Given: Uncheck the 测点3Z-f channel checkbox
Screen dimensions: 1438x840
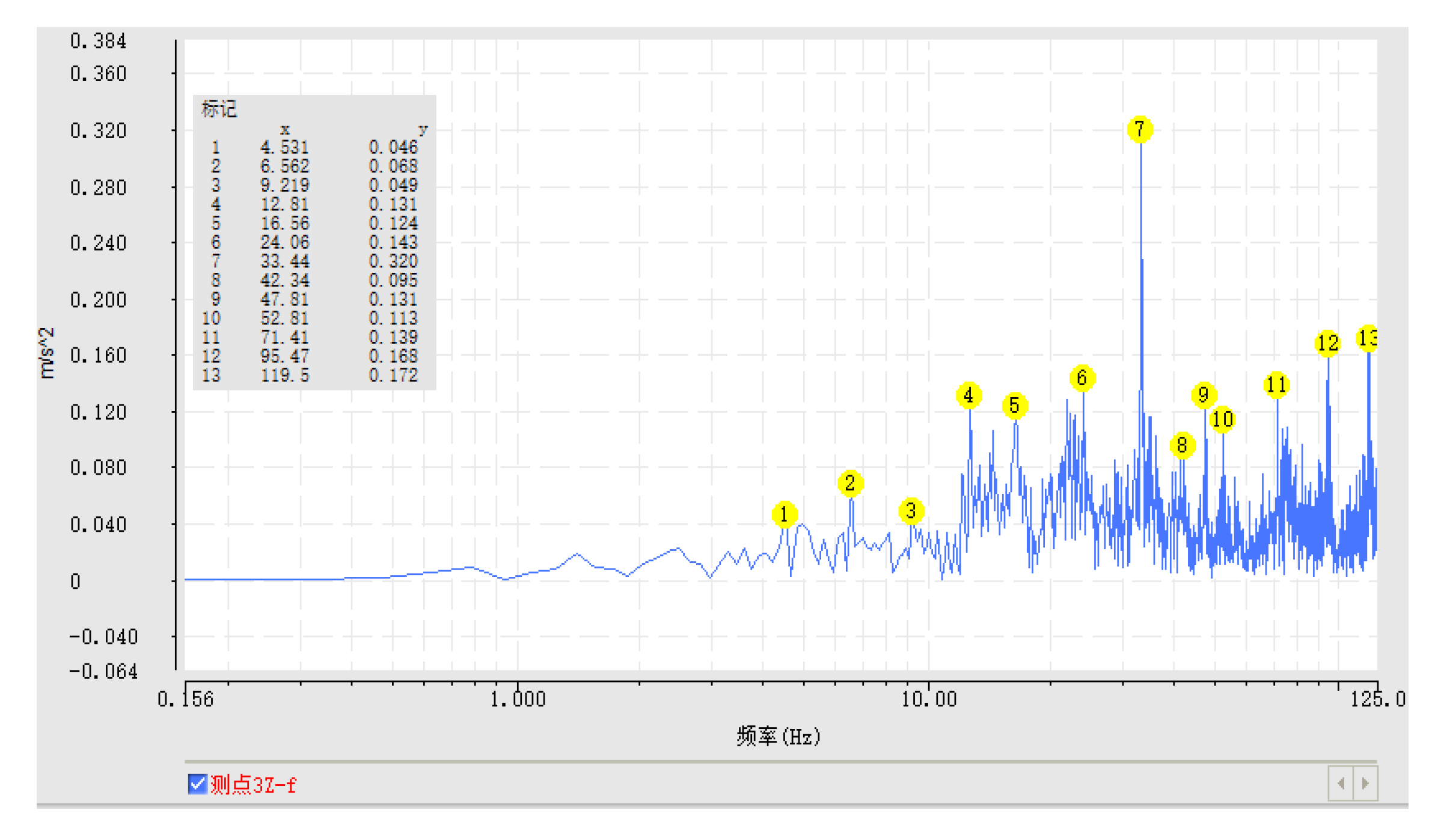Looking at the screenshot, I should coord(197,784).
